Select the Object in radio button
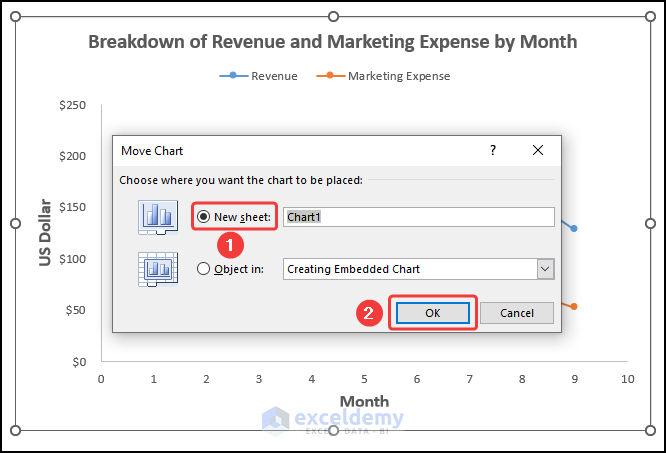Screen dimensions: 666x453 coord(204,269)
